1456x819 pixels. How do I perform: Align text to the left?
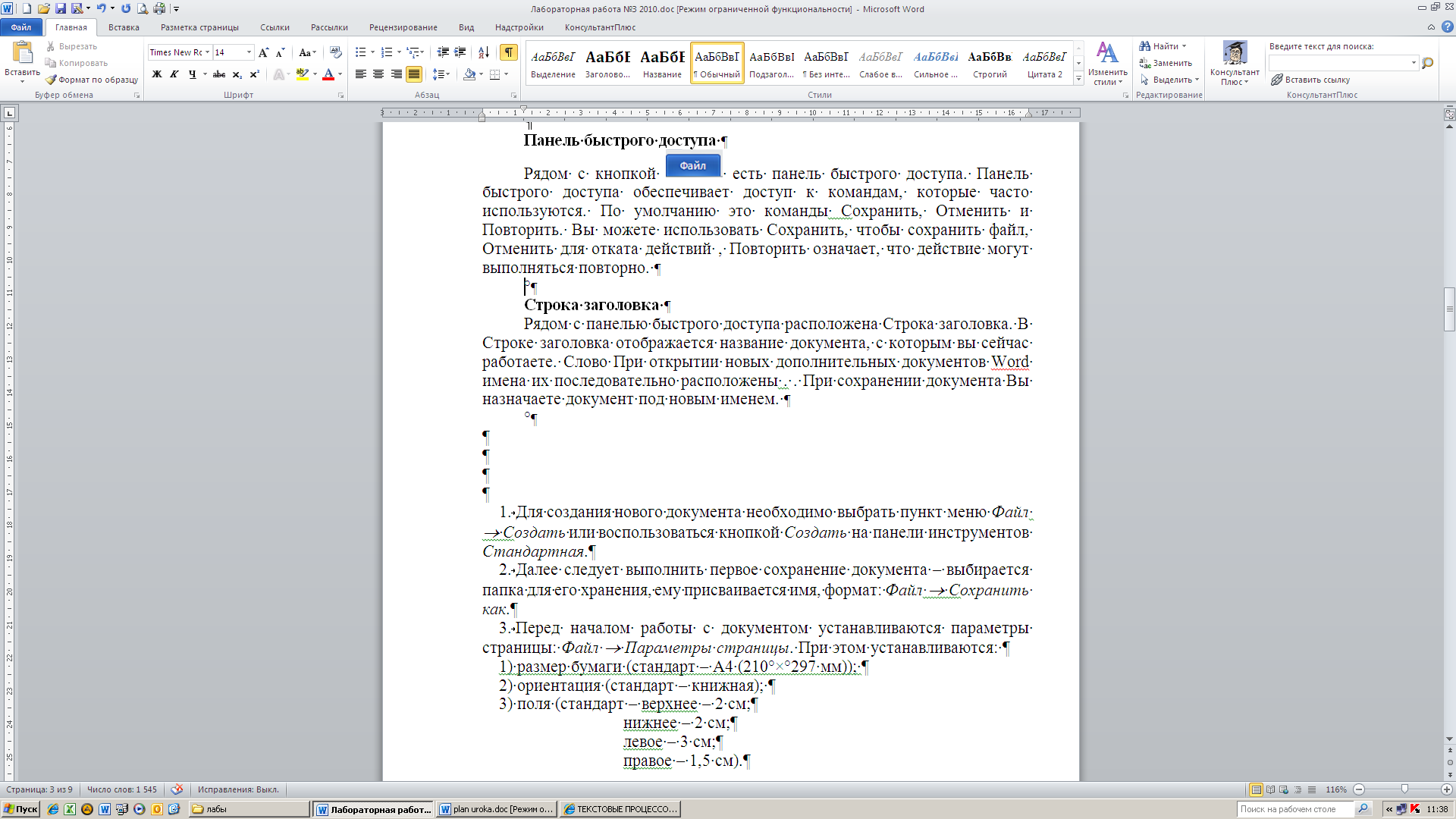[x=361, y=74]
